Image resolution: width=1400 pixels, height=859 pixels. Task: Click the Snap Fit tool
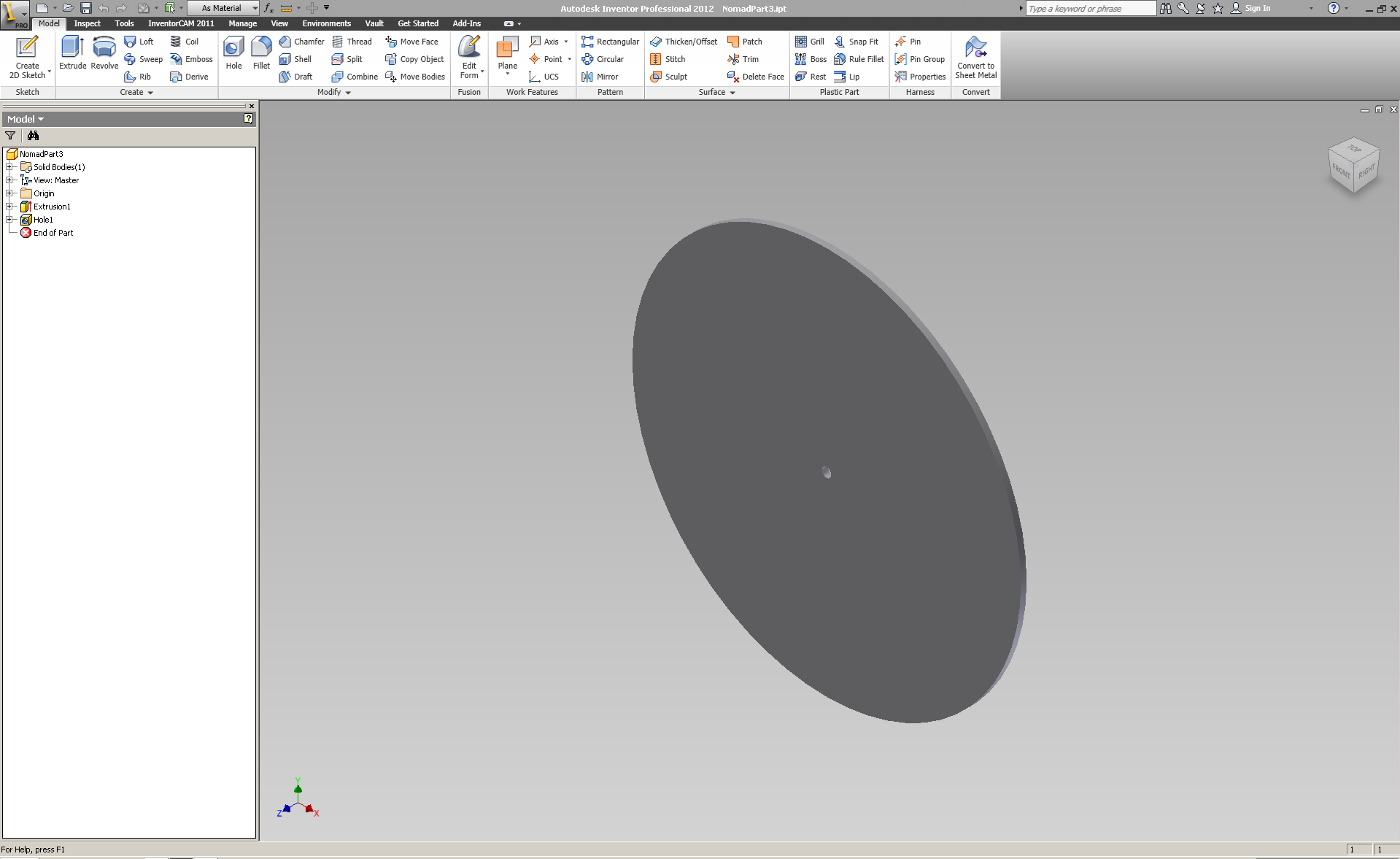(x=856, y=42)
